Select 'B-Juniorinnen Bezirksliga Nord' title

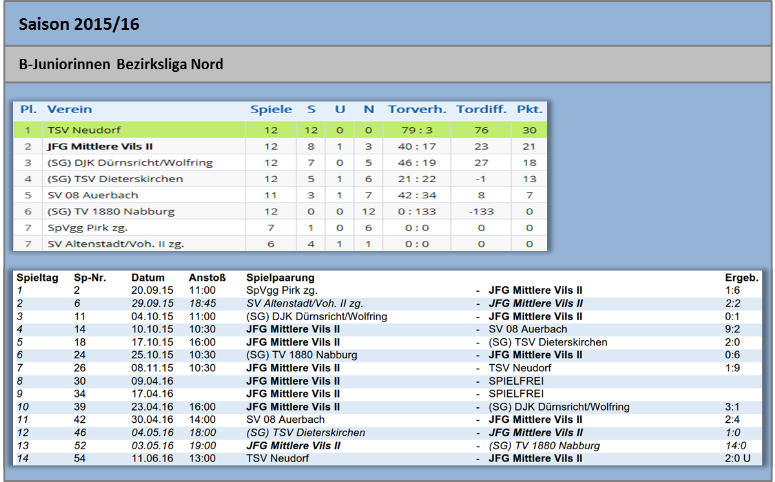click(x=121, y=64)
